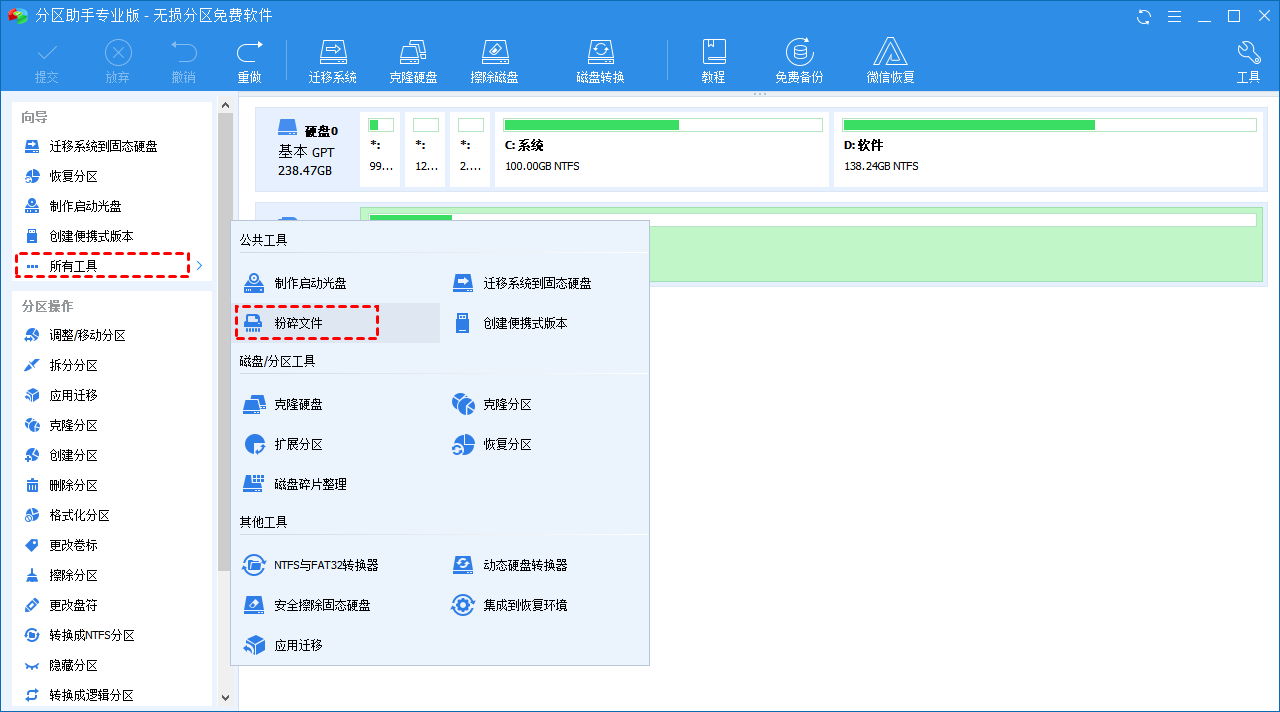Click the sidebar scrollbar up arrow
This screenshot has width=1280, height=712.
tap(225, 105)
